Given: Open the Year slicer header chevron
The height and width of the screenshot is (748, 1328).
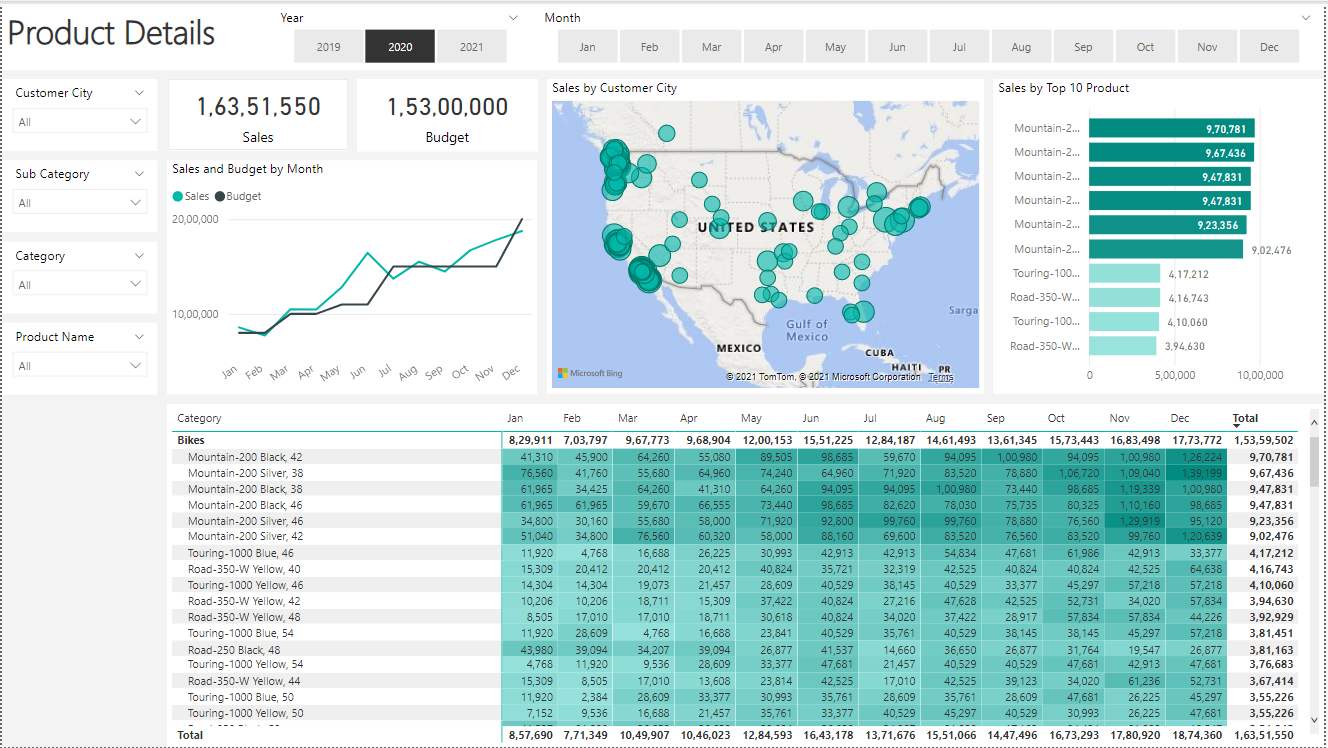Looking at the screenshot, I should coord(514,18).
